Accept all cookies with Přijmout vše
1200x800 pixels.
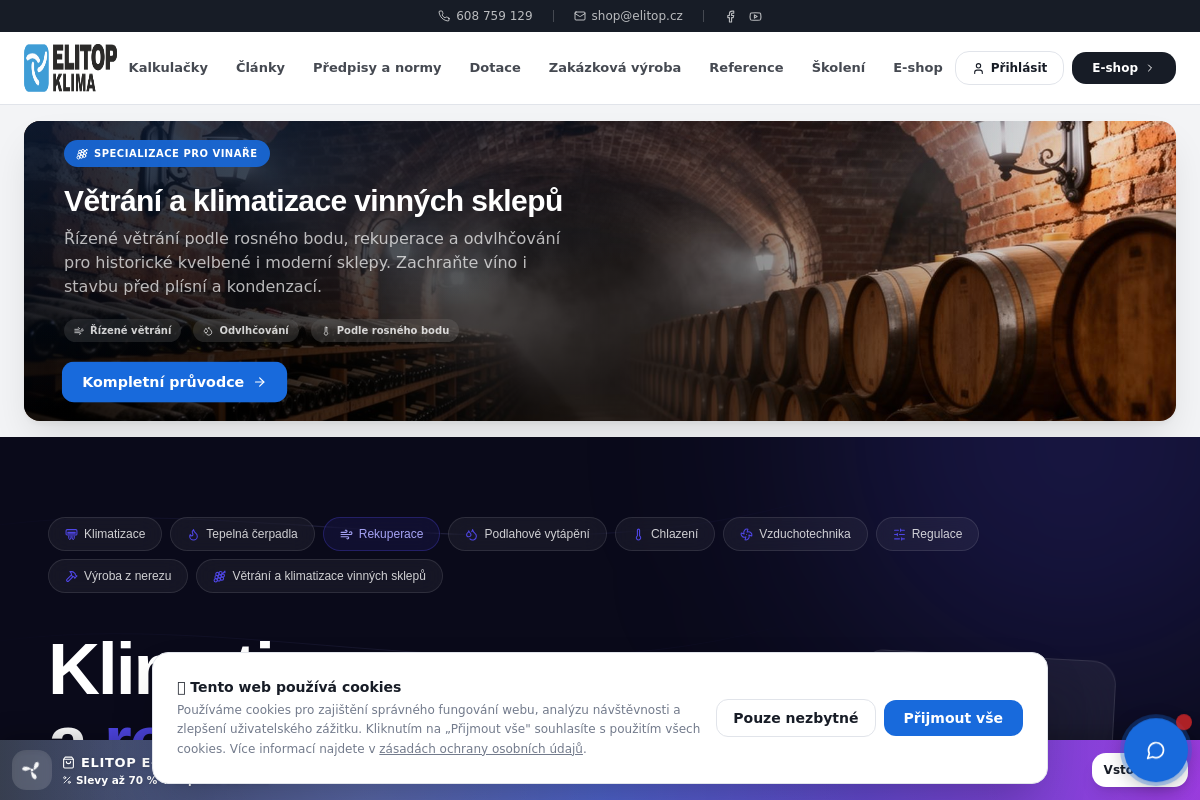(953, 718)
